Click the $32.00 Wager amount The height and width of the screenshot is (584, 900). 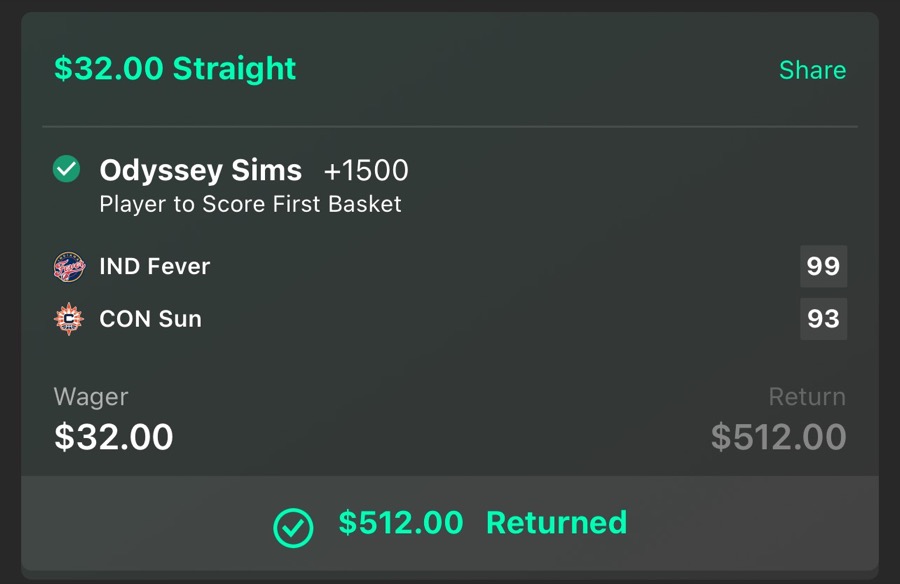[x=113, y=436]
